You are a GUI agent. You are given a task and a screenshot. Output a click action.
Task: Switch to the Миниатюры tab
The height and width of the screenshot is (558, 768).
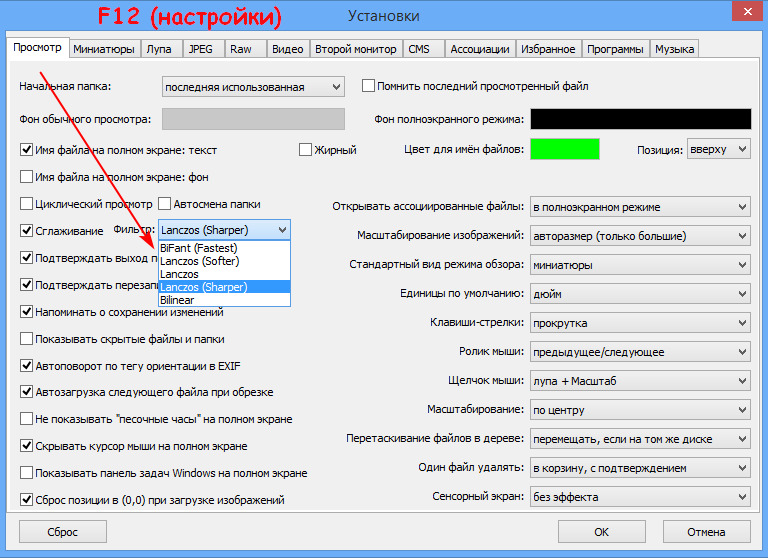tap(104, 49)
